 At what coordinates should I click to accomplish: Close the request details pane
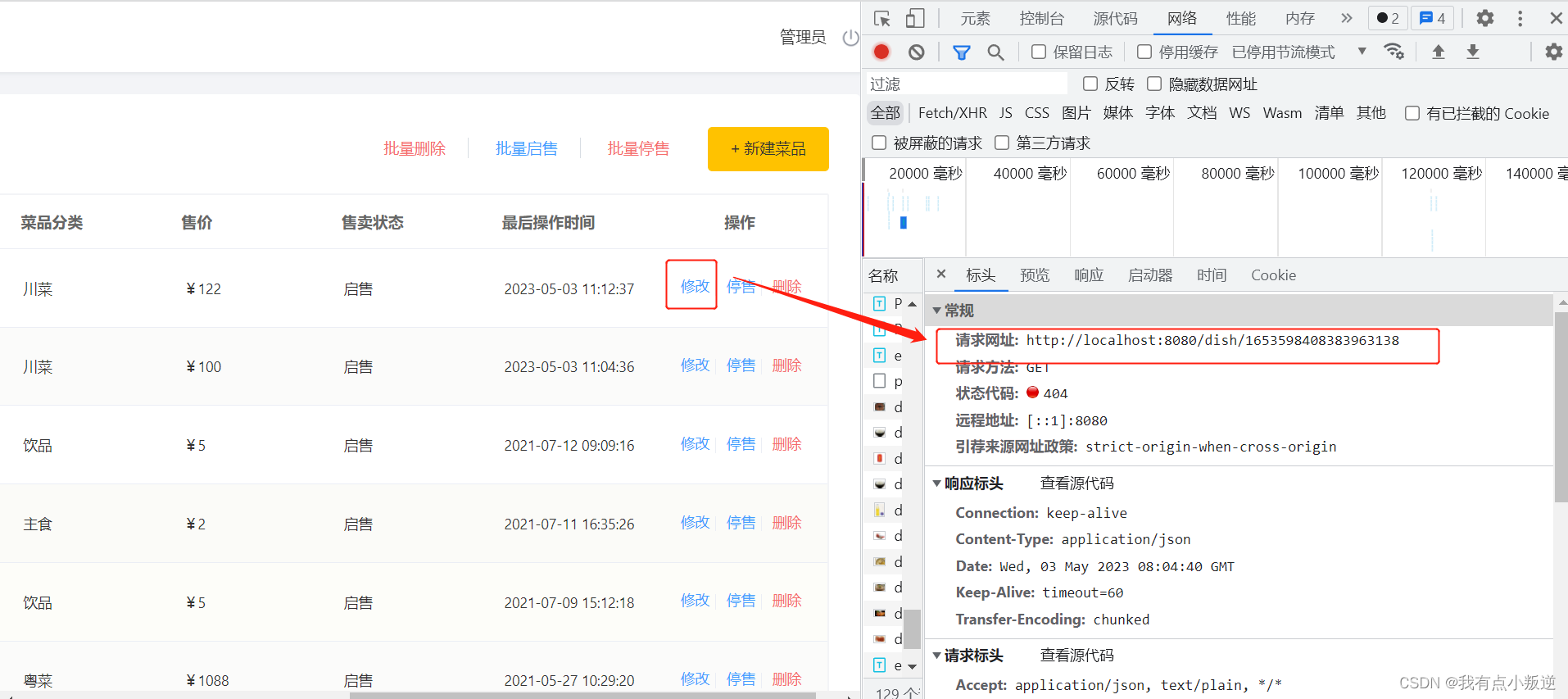point(941,275)
